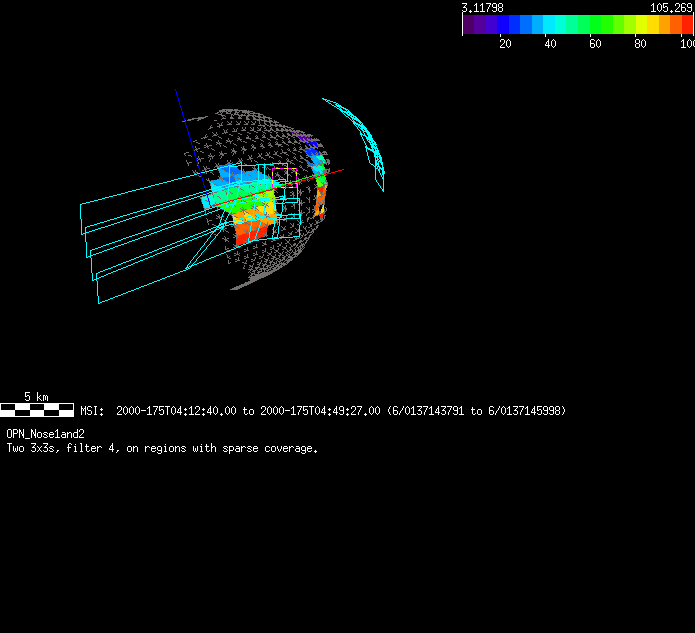
Task: Click the red-orange patch on the model
Action: click(253, 230)
